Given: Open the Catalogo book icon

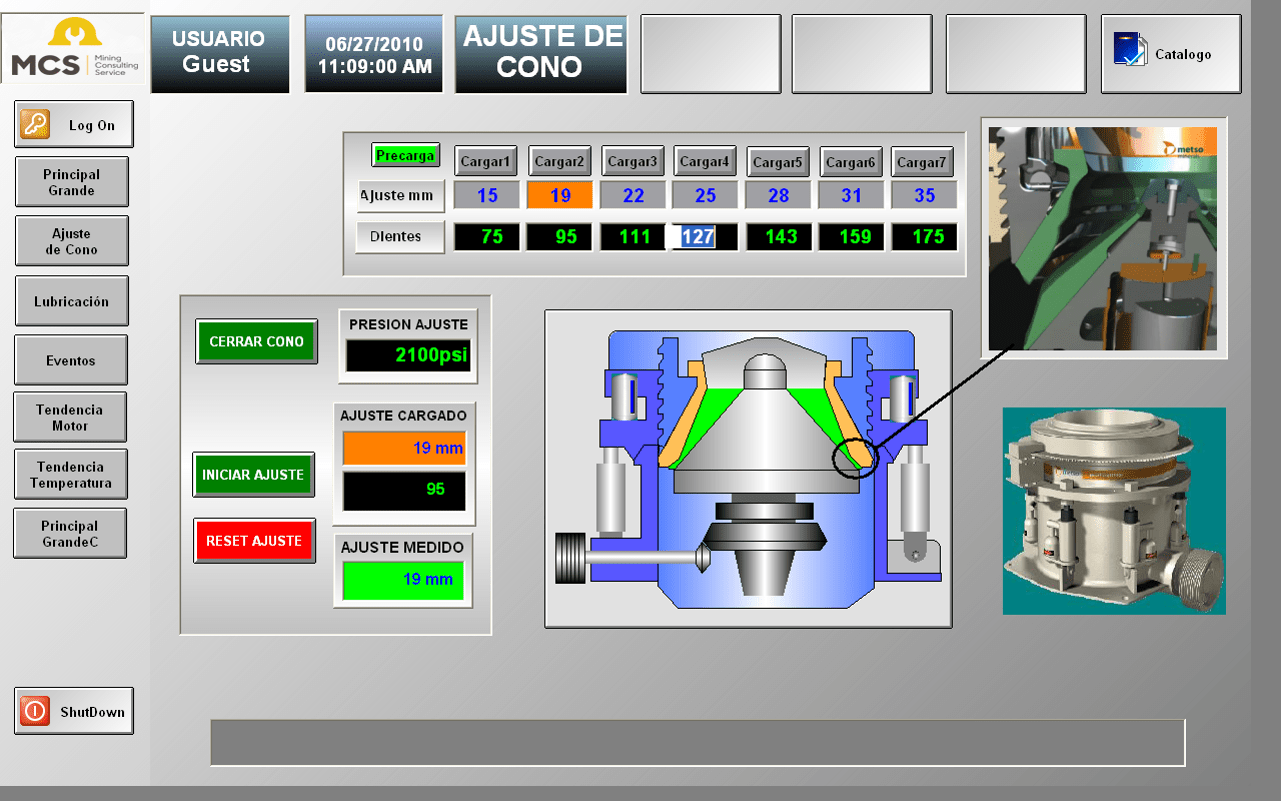Looking at the screenshot, I should (1130, 50).
